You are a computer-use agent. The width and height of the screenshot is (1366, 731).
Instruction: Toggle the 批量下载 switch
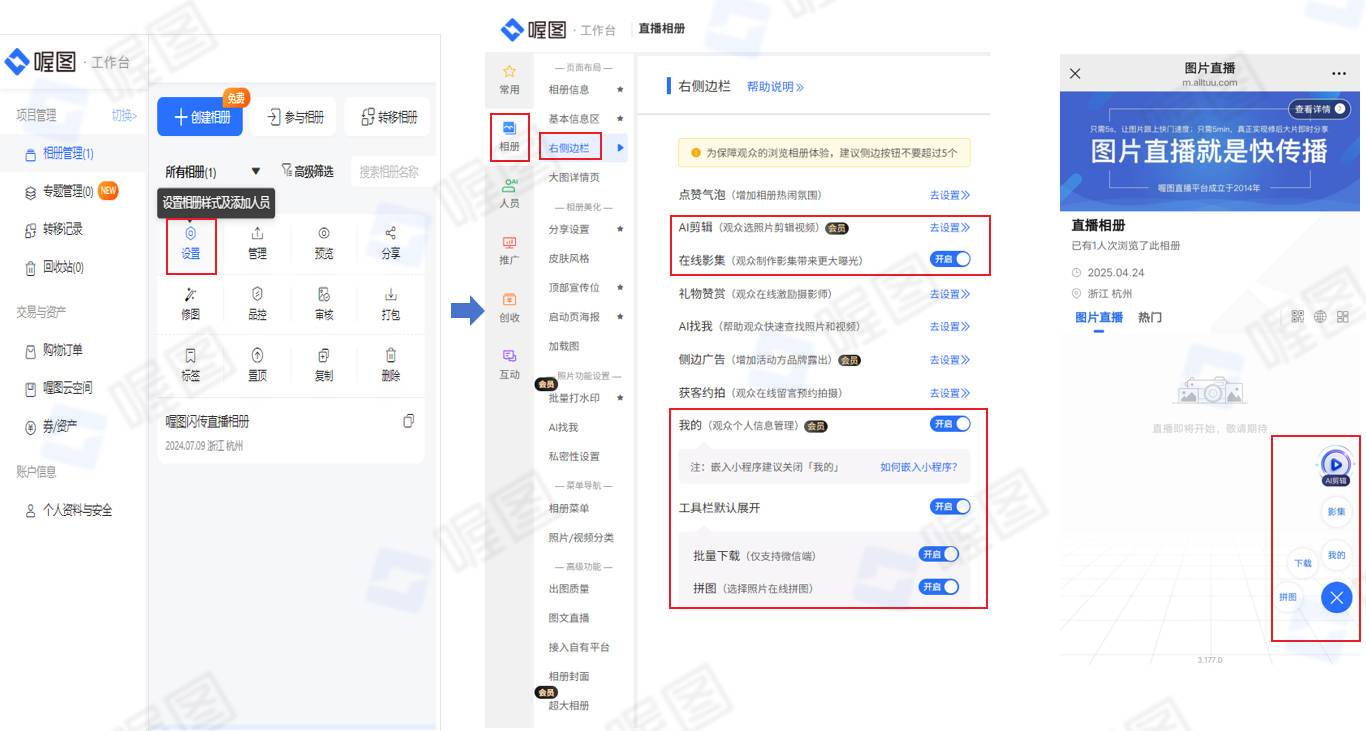click(x=939, y=554)
